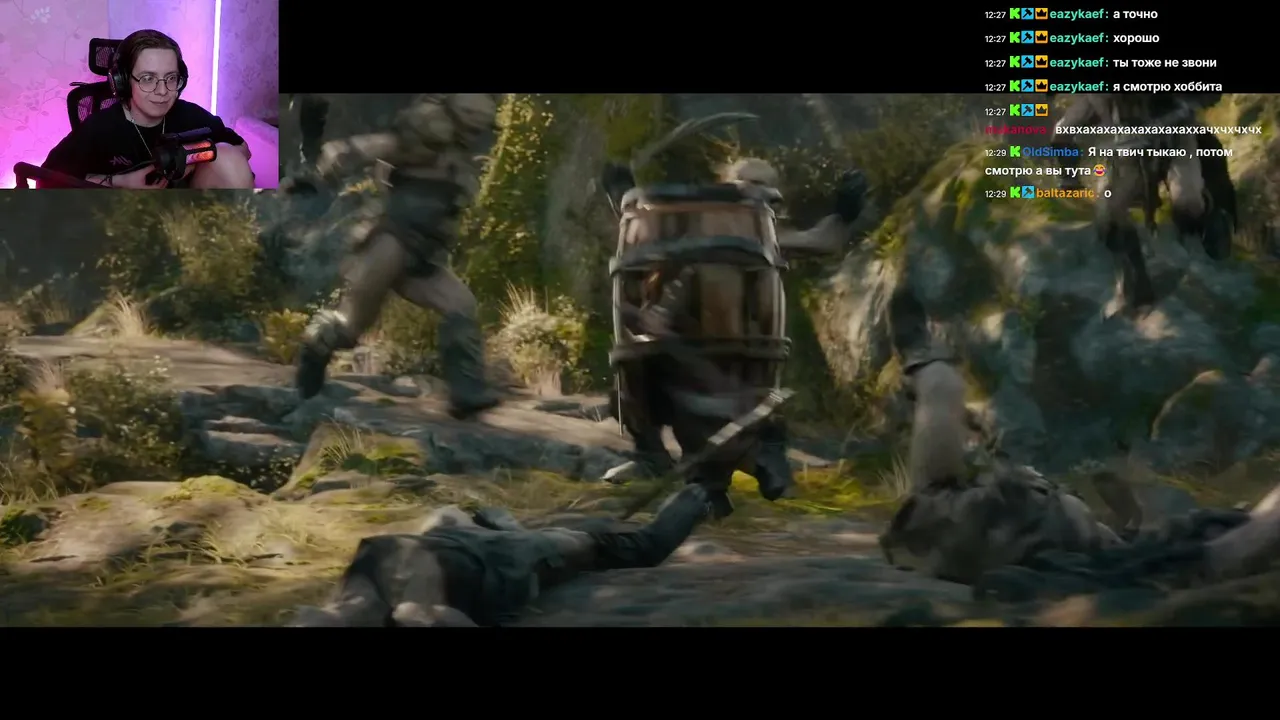Click the red username before "вхвхахаха" message
The image size is (1280, 720).
pos(1015,130)
